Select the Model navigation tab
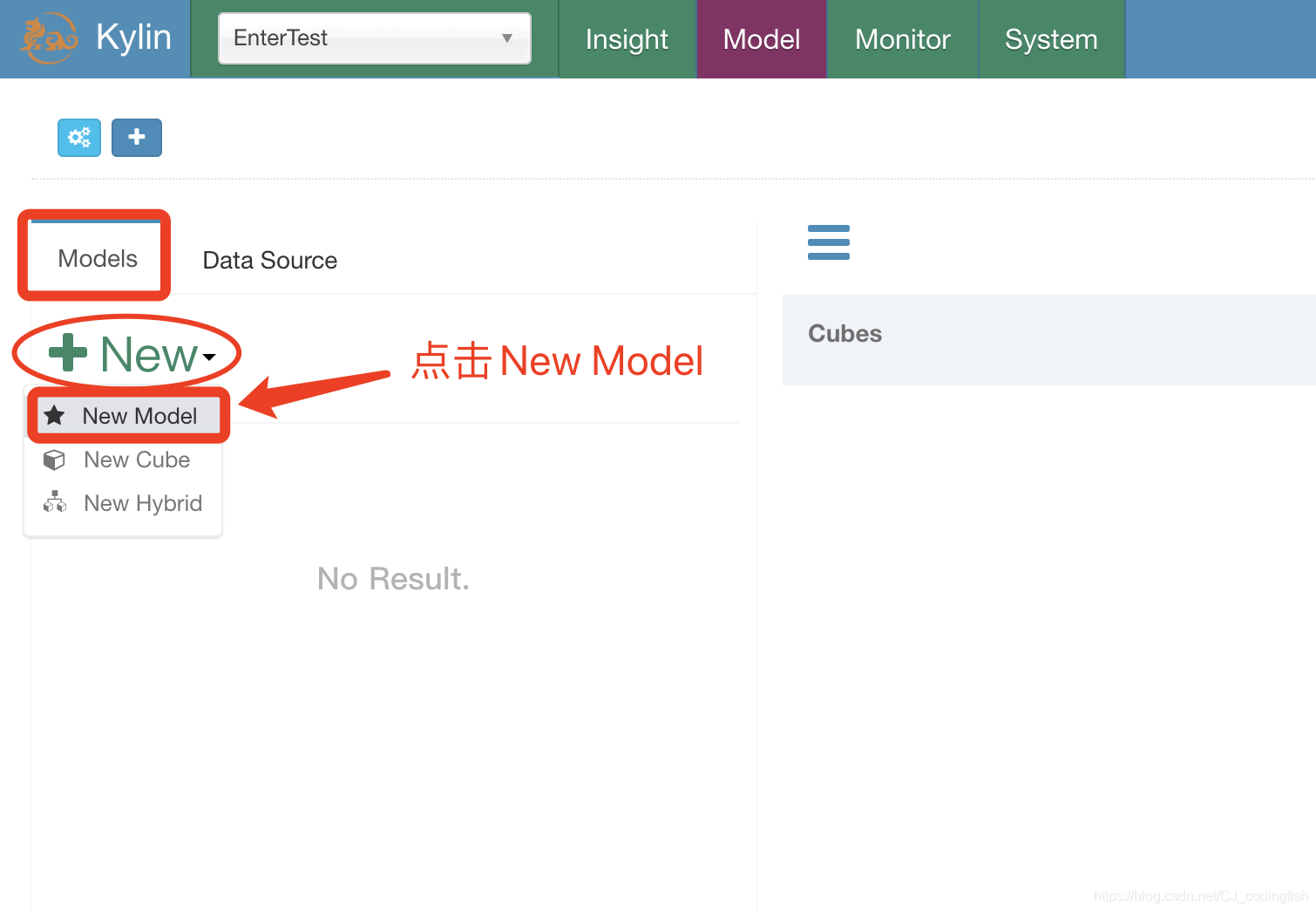 [762, 39]
